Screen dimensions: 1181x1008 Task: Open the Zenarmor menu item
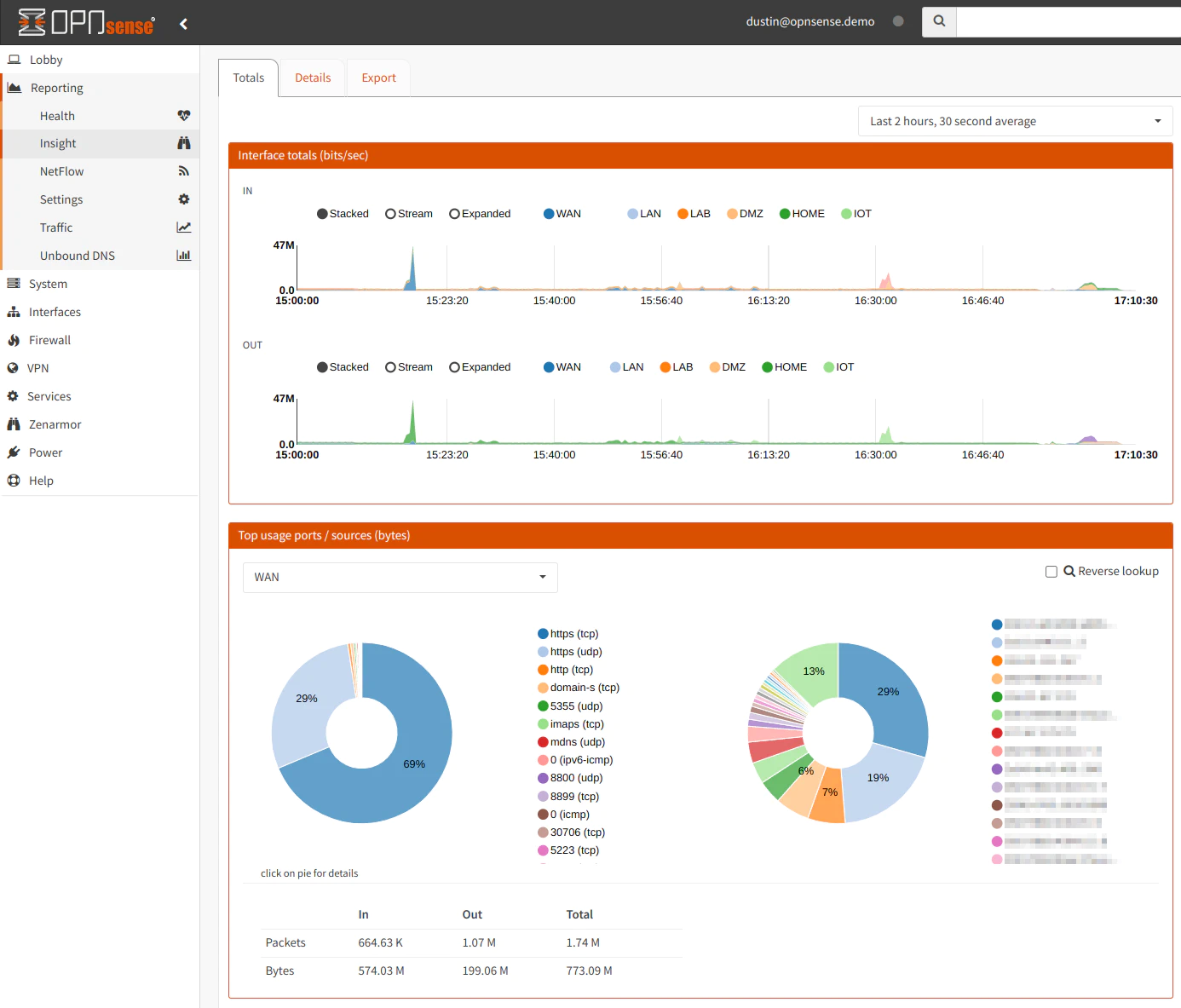55,424
